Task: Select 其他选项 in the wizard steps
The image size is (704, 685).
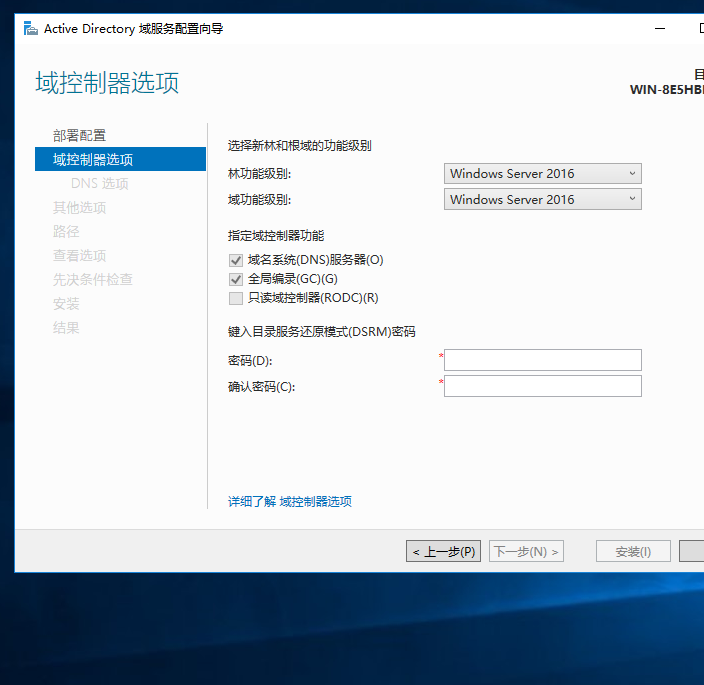Action: (x=79, y=207)
